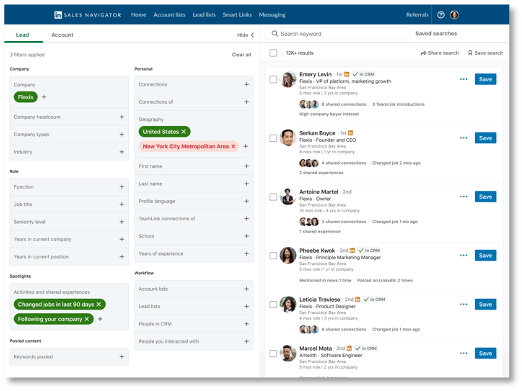Open Antoine Martel's profile name link
Image resolution: width=522 pixels, height=391 pixels.
319,192
